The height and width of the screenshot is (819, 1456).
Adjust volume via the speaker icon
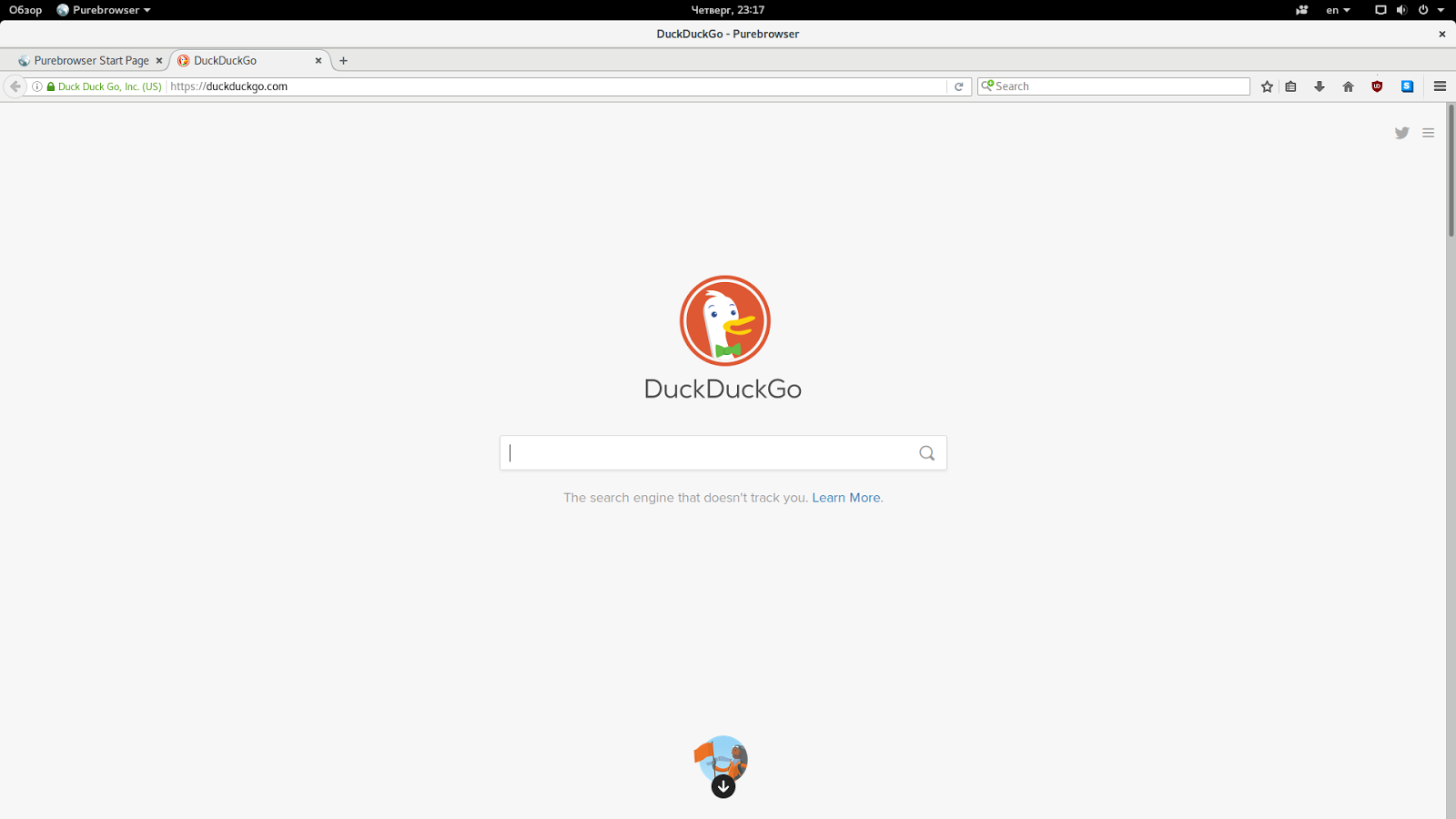point(1401,10)
